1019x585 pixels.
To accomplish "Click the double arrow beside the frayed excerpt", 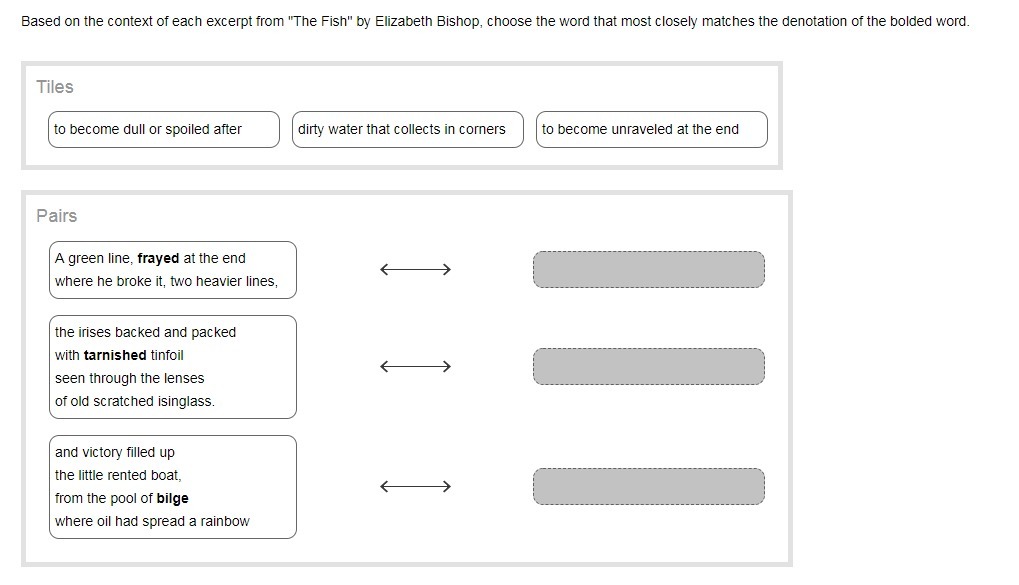I will (415, 269).
